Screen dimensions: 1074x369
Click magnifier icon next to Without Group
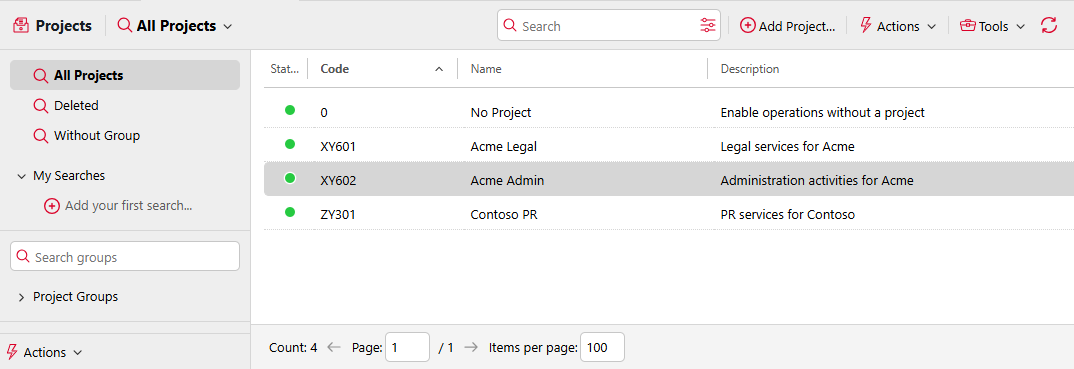pyautogui.click(x=41, y=136)
